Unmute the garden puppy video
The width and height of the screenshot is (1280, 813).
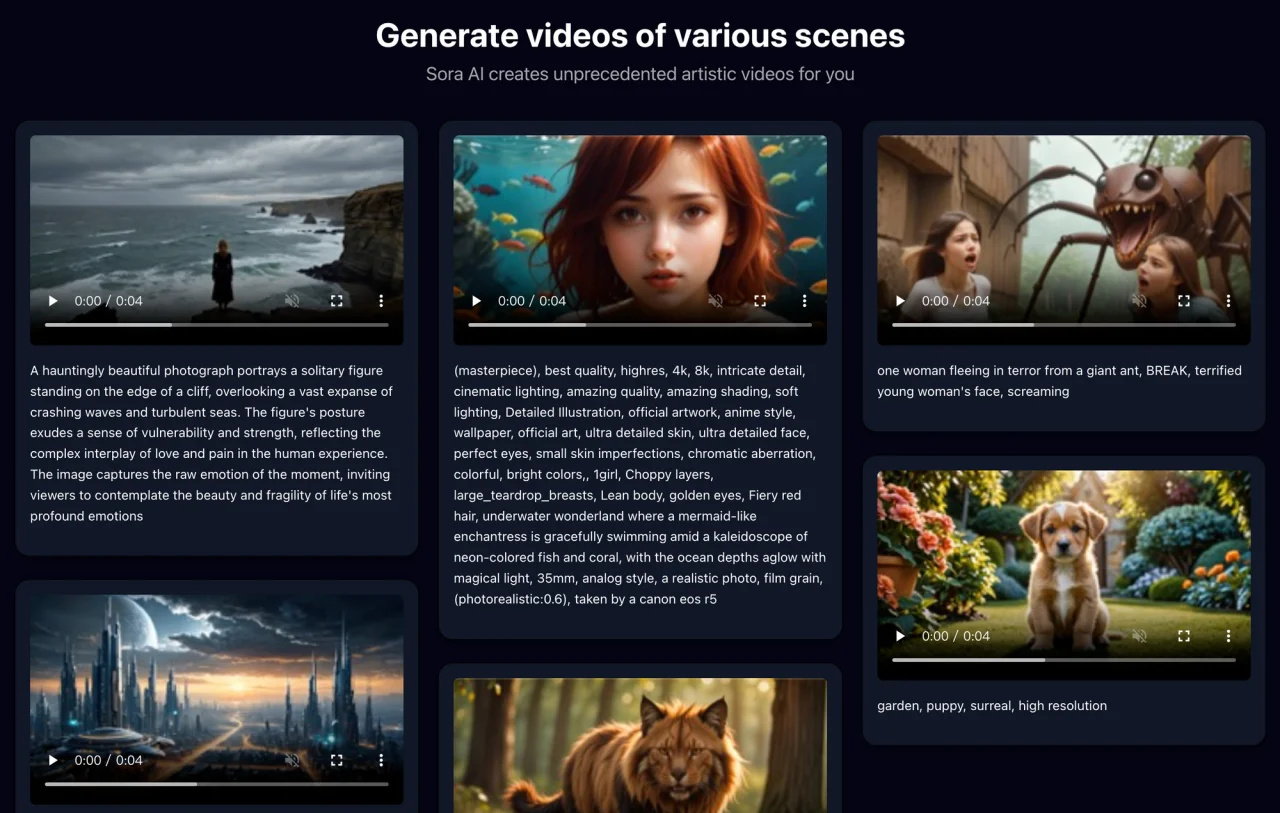(x=1139, y=636)
